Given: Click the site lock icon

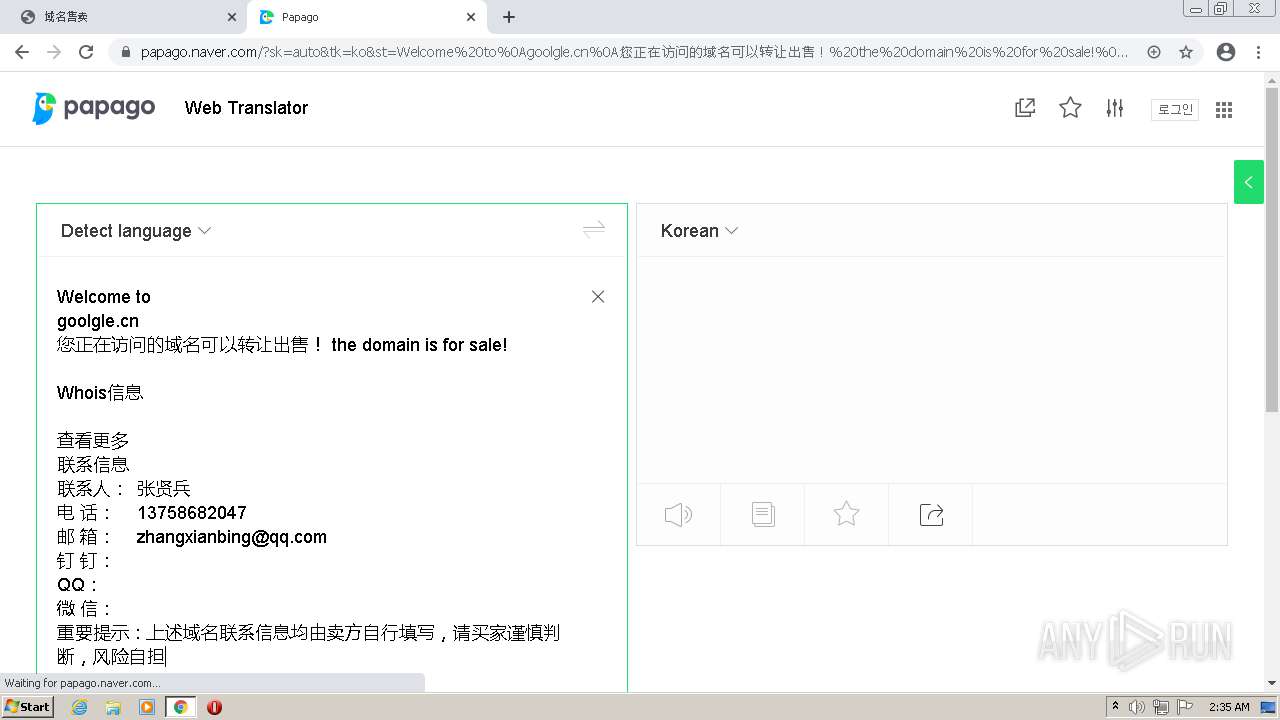Looking at the screenshot, I should click(126, 52).
